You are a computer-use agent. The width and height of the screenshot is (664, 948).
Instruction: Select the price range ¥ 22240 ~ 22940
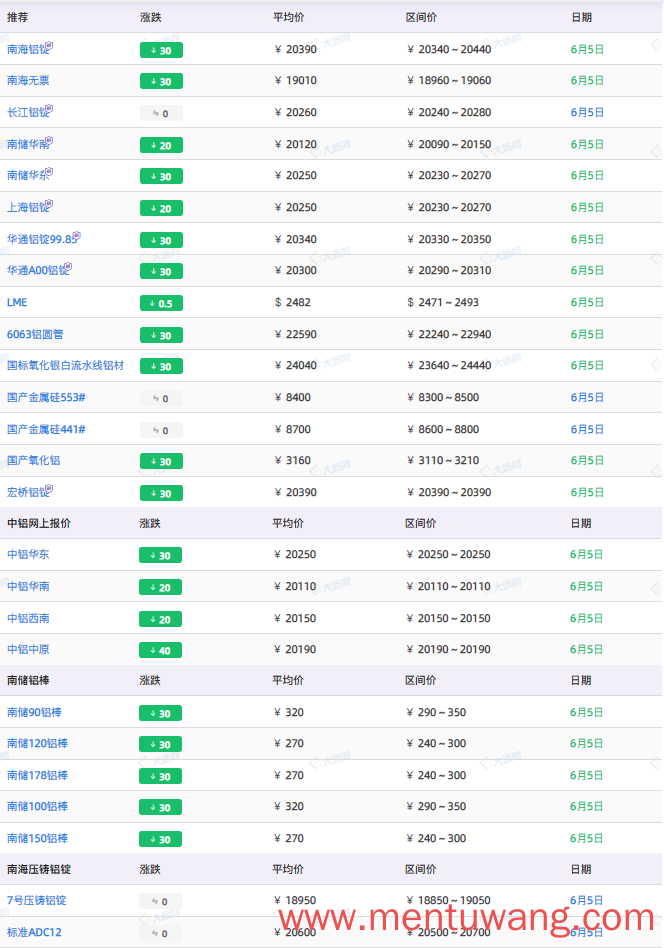(x=449, y=334)
